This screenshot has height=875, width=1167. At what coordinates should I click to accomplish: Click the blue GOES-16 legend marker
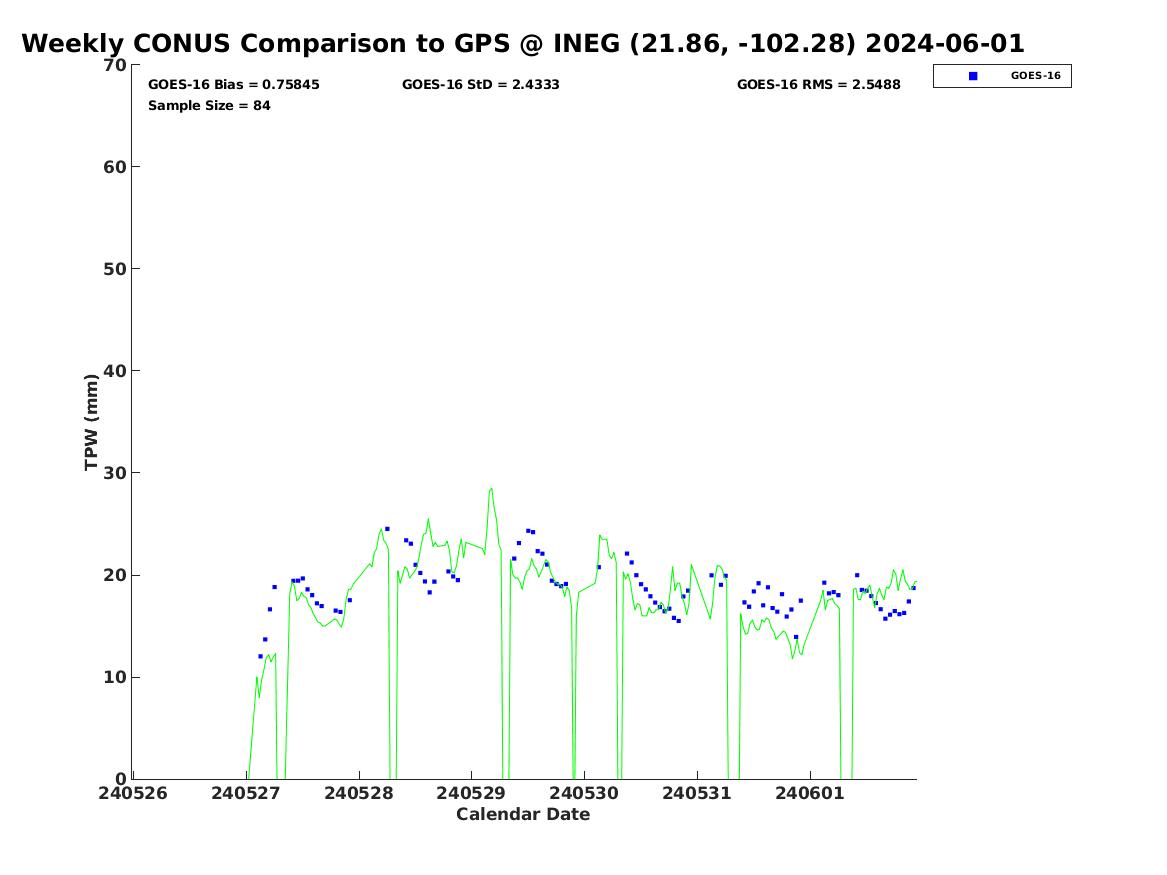coord(973,76)
